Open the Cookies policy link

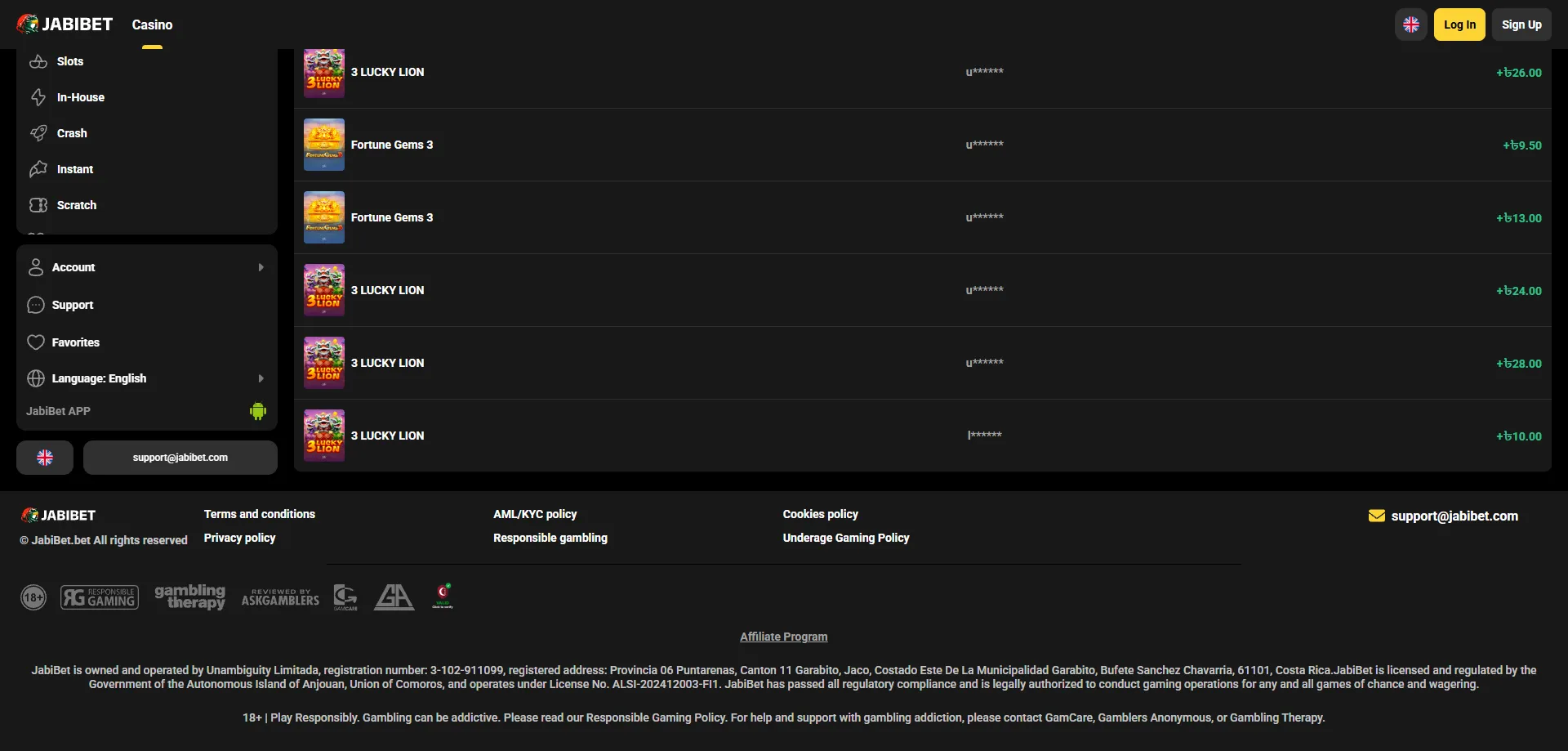pyautogui.click(x=821, y=514)
